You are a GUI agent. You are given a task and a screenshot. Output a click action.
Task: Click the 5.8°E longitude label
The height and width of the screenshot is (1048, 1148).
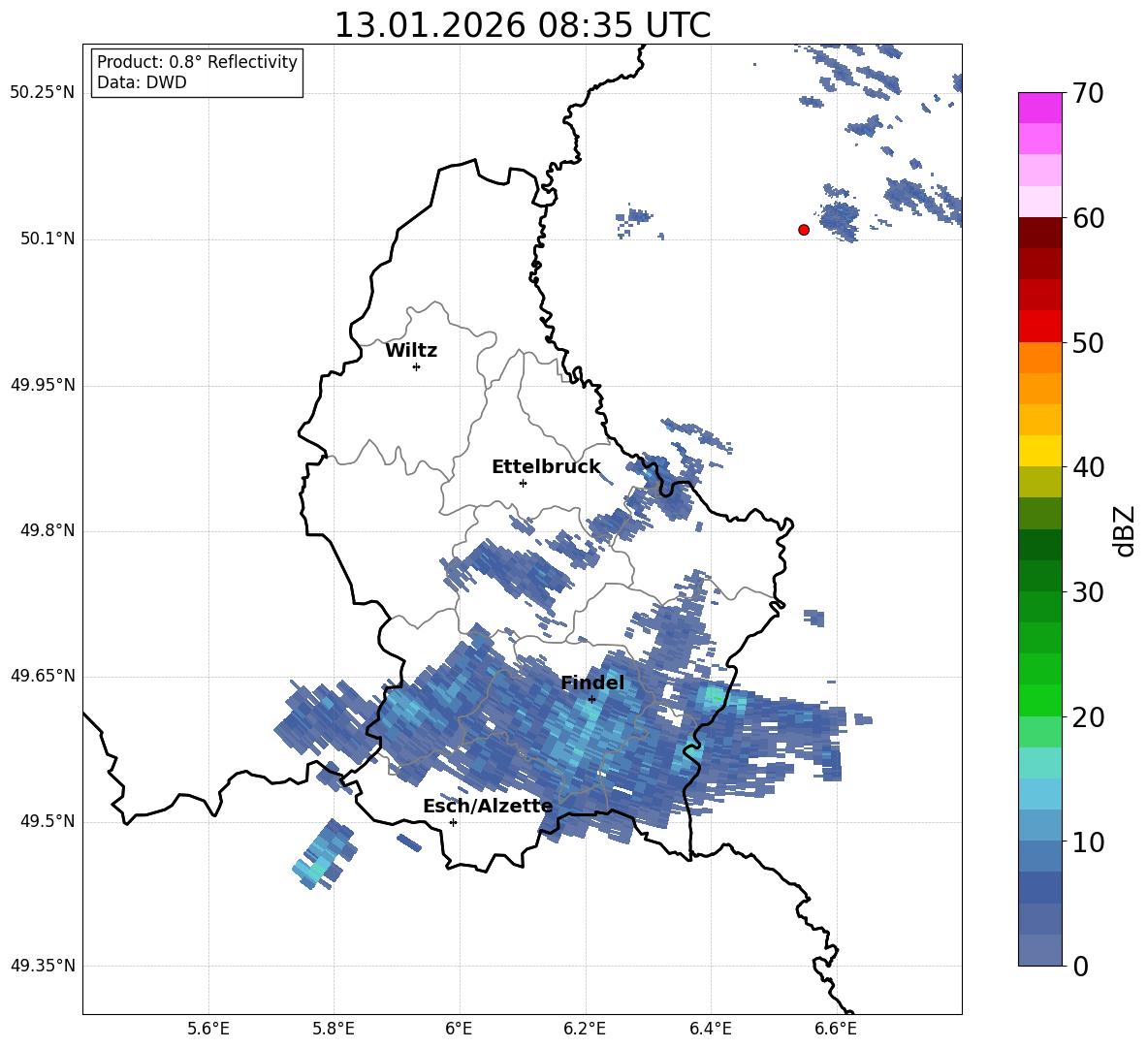click(334, 1029)
